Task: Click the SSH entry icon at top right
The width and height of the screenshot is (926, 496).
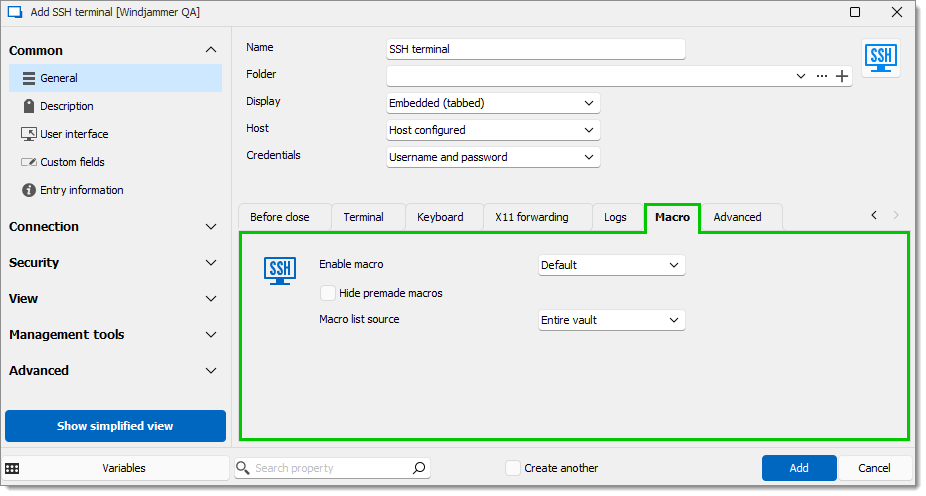Action: (881, 58)
